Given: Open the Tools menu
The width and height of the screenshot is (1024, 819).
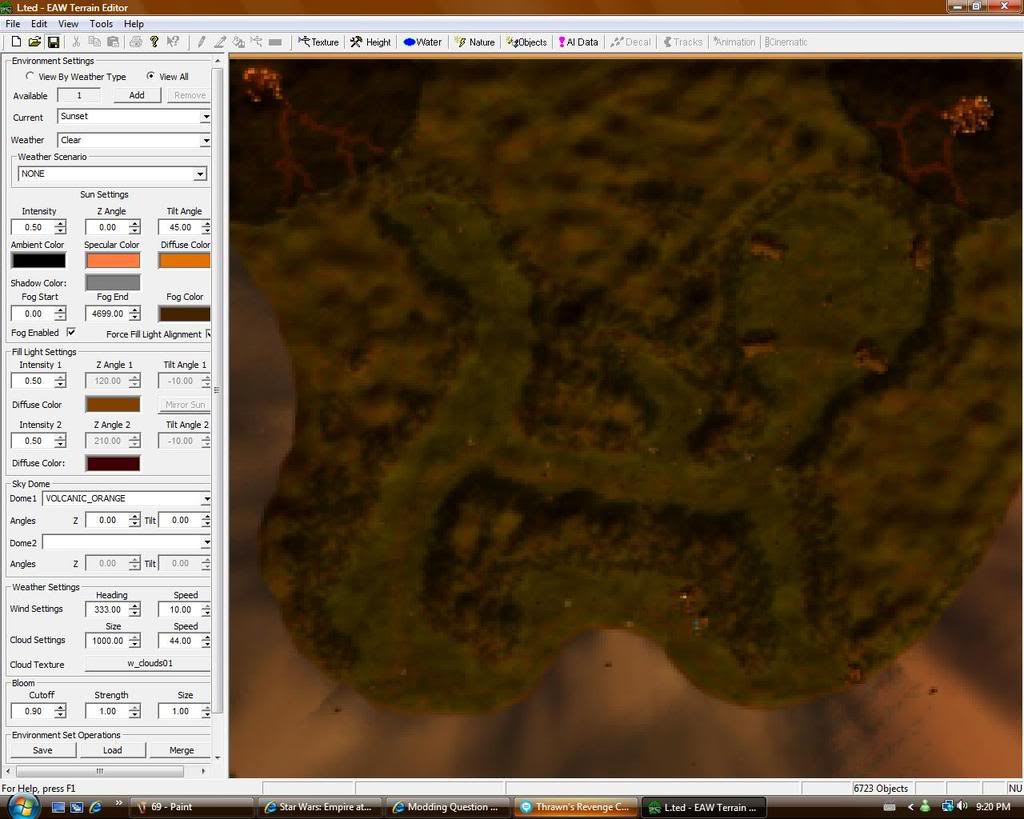Looking at the screenshot, I should (x=101, y=24).
